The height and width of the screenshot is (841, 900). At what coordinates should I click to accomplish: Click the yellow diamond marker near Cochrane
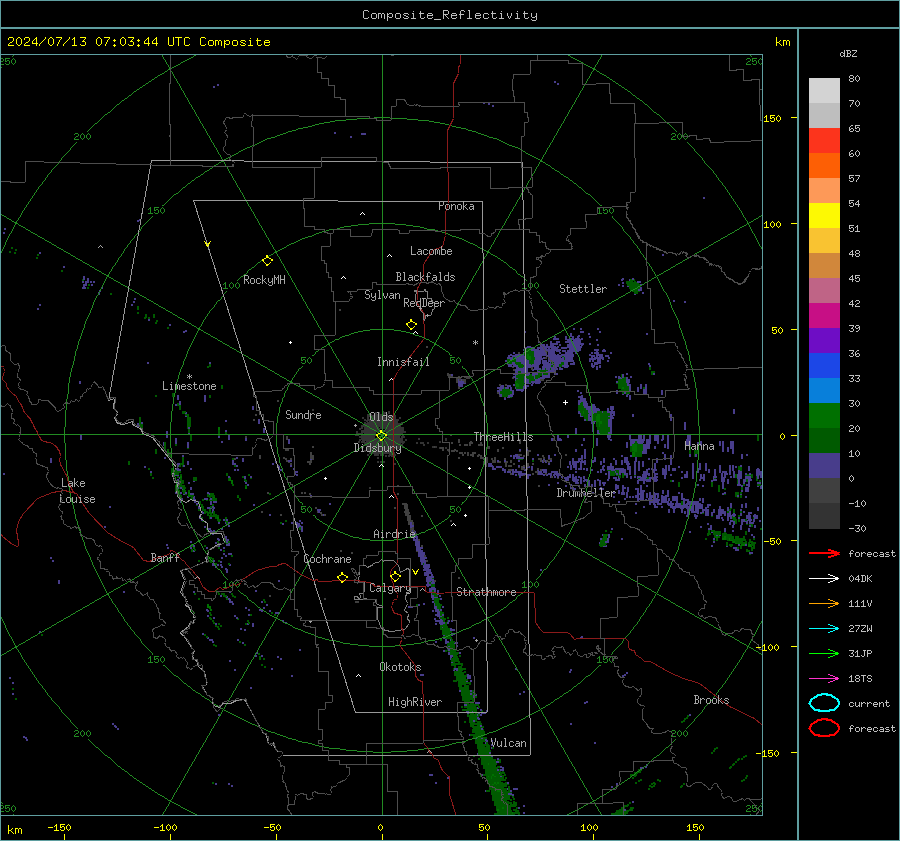pos(342,577)
